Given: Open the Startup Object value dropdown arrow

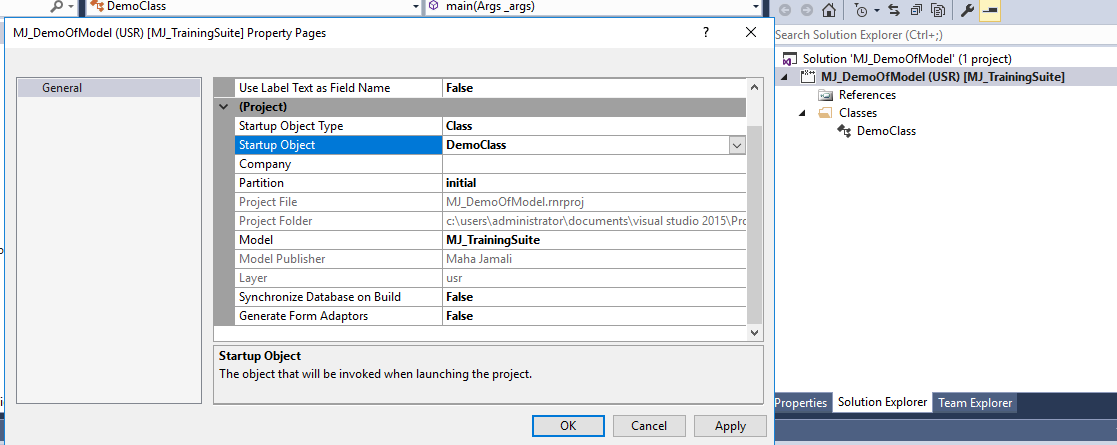Looking at the screenshot, I should 737,145.
